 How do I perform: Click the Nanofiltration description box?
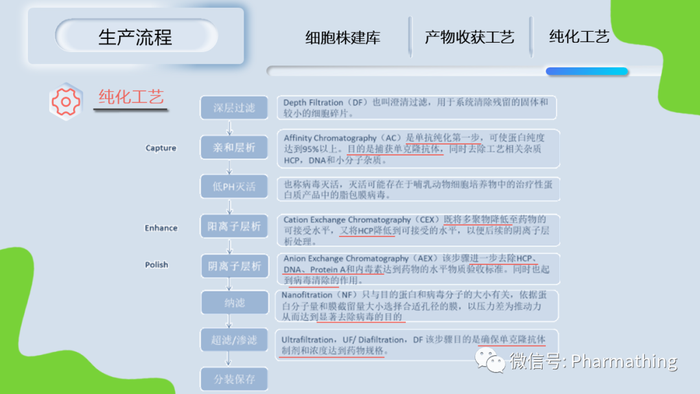[417, 306]
